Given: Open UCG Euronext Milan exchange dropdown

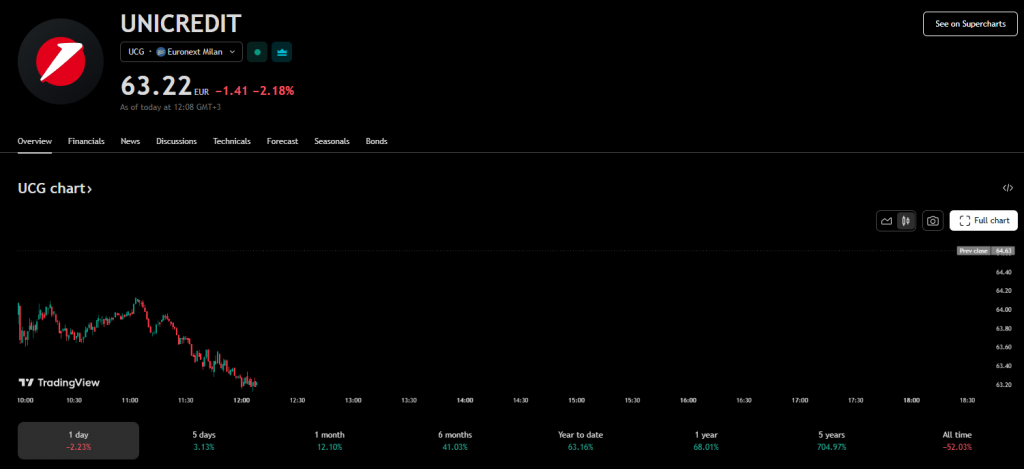Looking at the screenshot, I should [182, 52].
